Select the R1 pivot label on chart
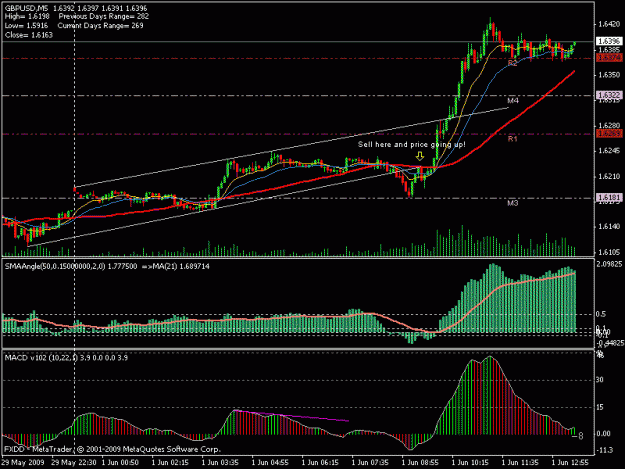 click(512, 139)
